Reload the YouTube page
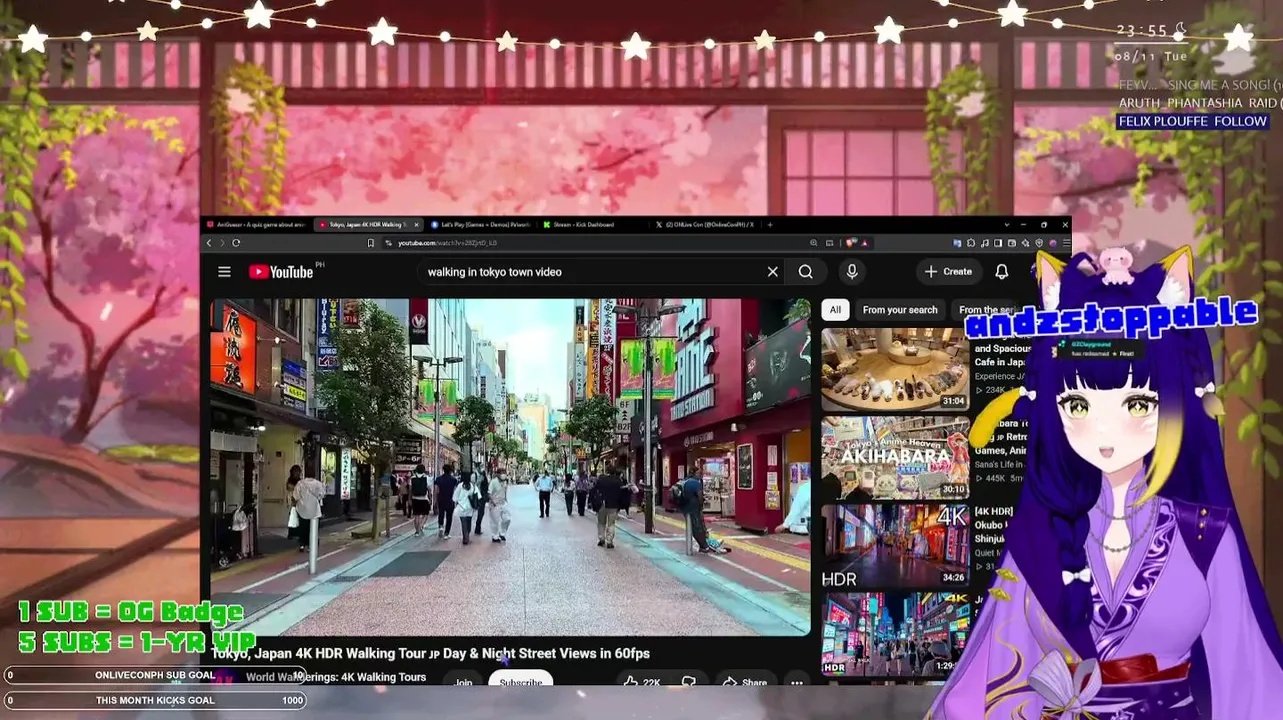 coord(236,243)
